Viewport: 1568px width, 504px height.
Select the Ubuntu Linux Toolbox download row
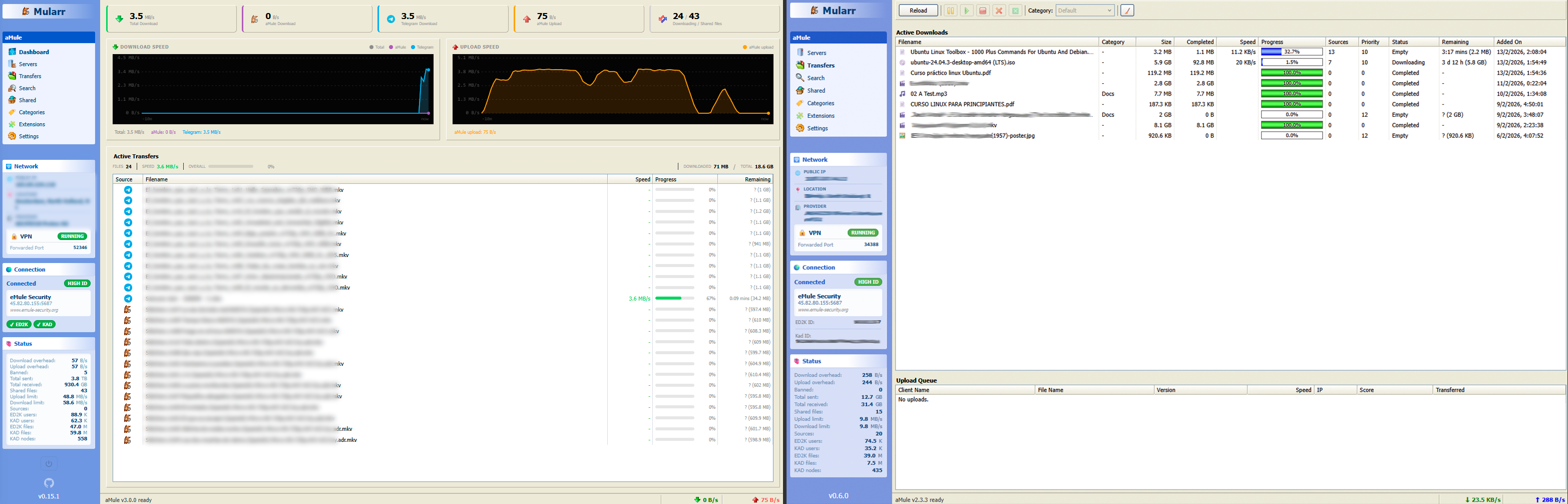tap(1231, 52)
